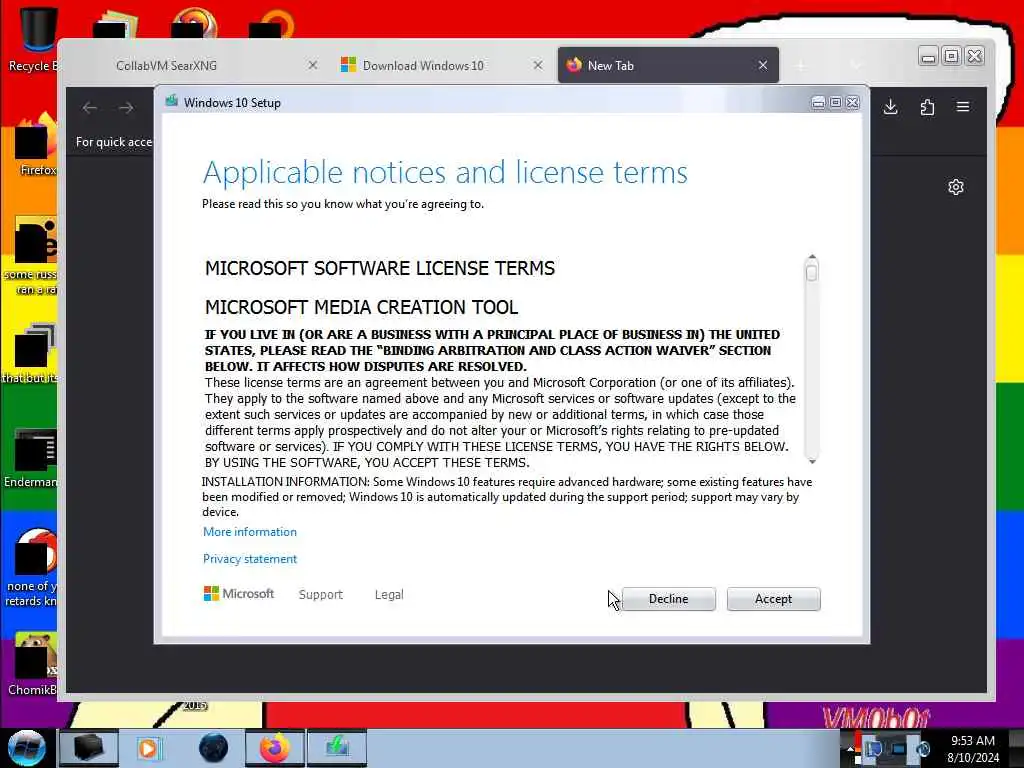Click the Microsoft logo in setup footer

239,594
